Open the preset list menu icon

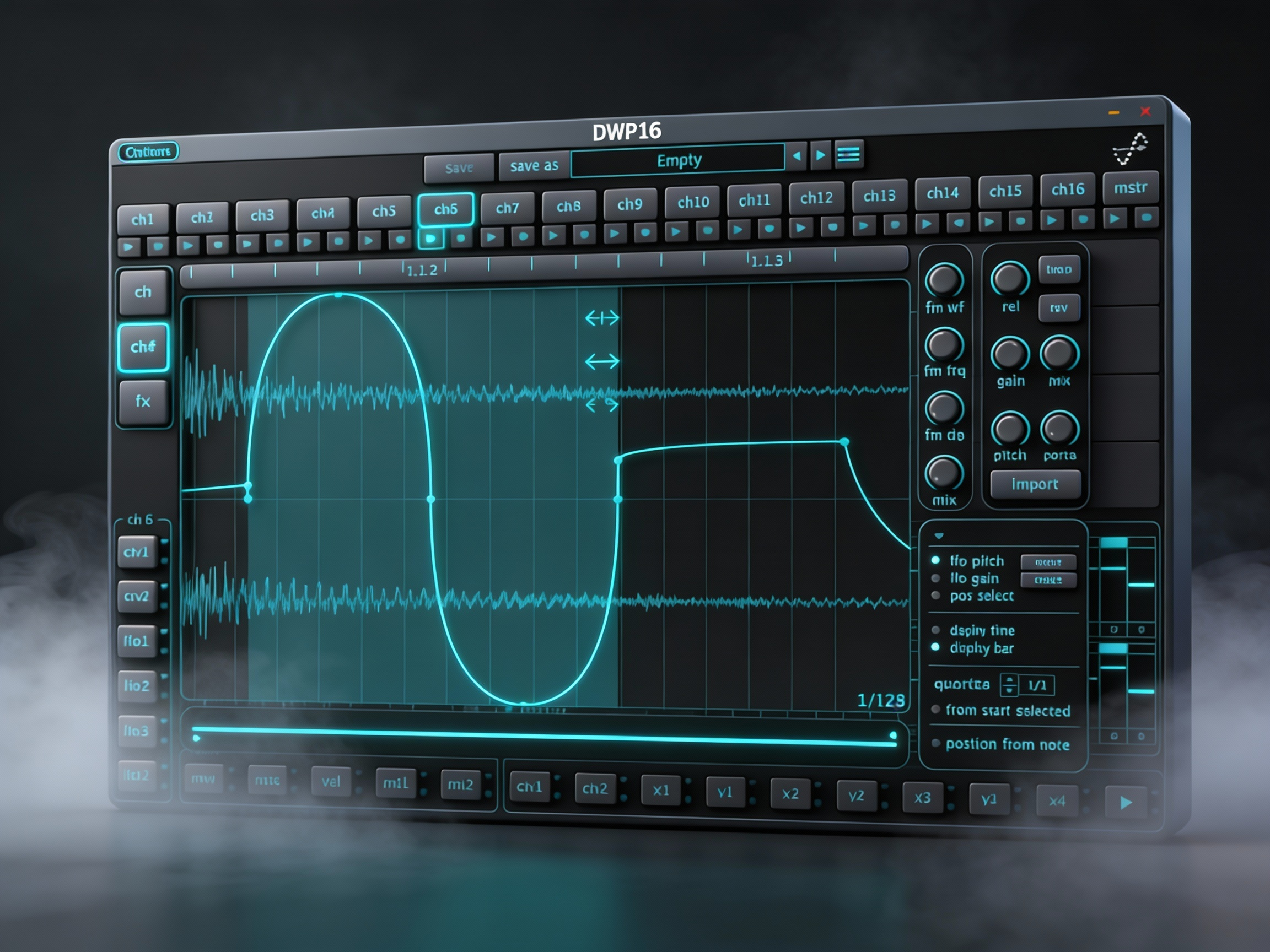click(x=848, y=154)
